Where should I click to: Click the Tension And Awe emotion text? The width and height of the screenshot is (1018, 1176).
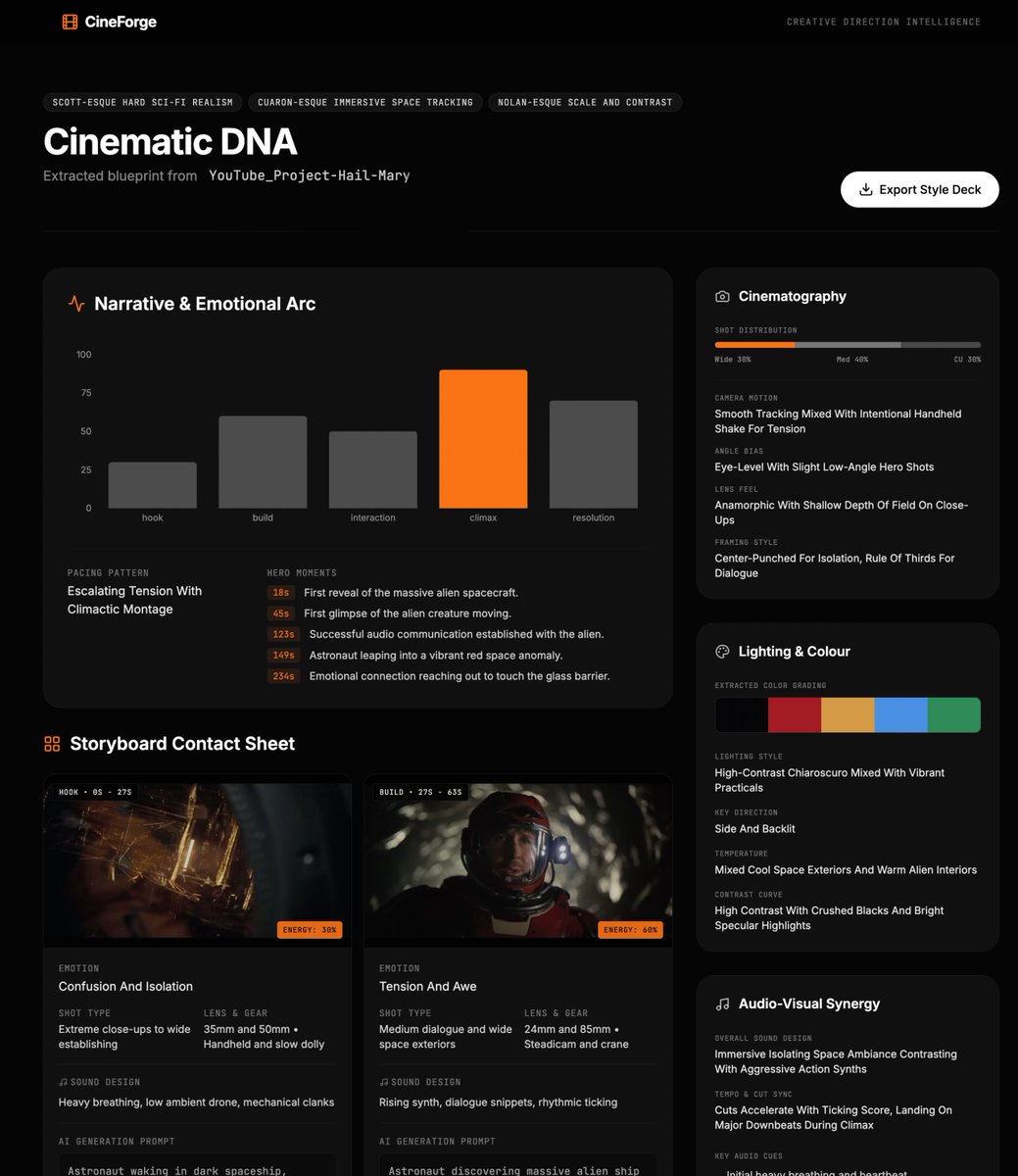[x=428, y=987]
